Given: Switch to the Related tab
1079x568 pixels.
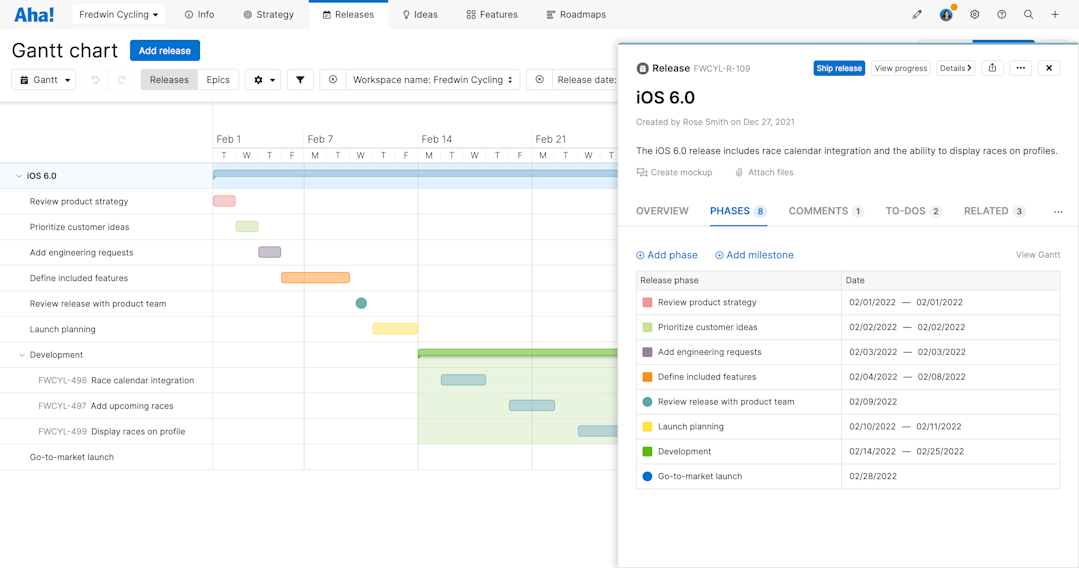Looking at the screenshot, I should [x=994, y=211].
